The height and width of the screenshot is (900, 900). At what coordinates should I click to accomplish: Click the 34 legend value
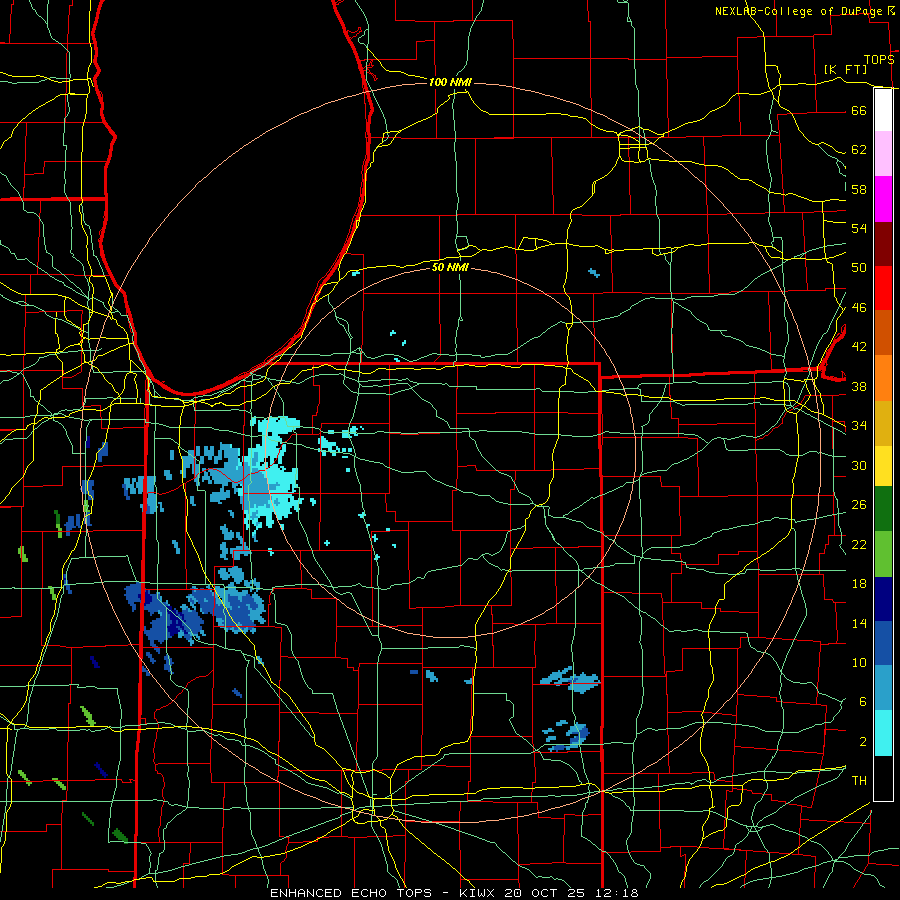(x=859, y=426)
